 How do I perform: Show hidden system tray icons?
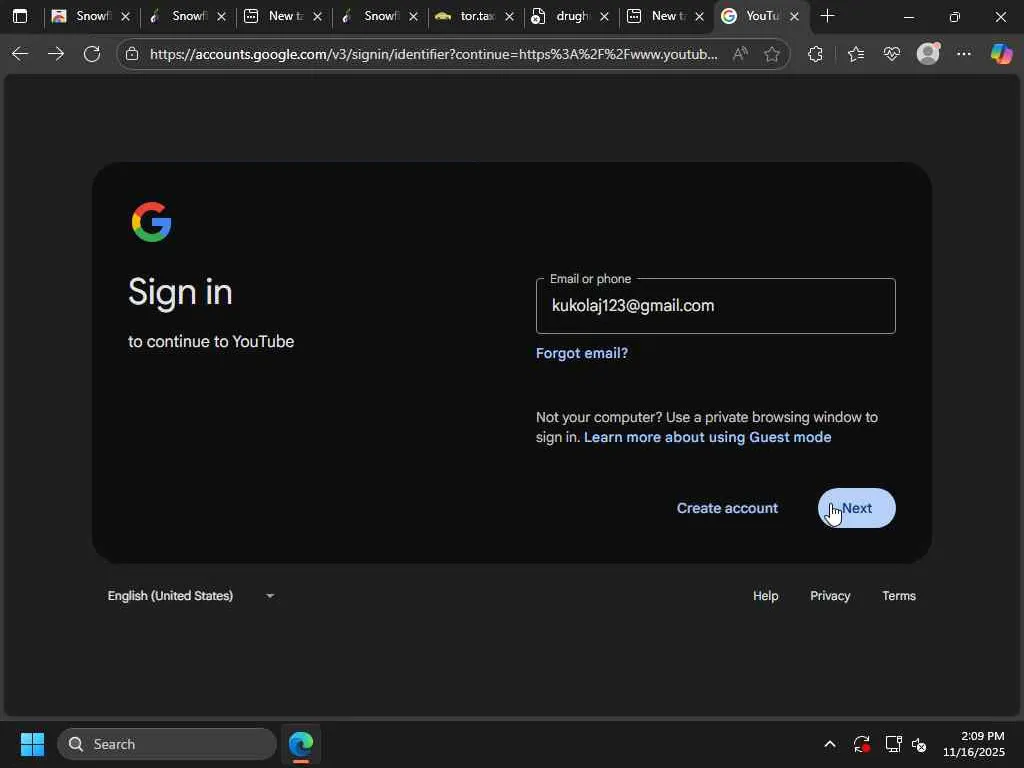coord(830,744)
